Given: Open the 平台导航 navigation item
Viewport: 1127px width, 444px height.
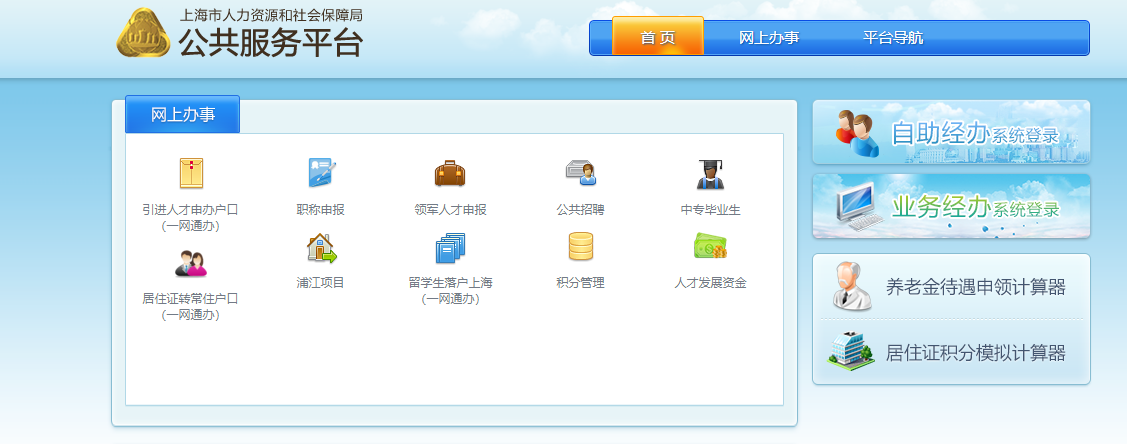Looking at the screenshot, I should coord(893,38).
